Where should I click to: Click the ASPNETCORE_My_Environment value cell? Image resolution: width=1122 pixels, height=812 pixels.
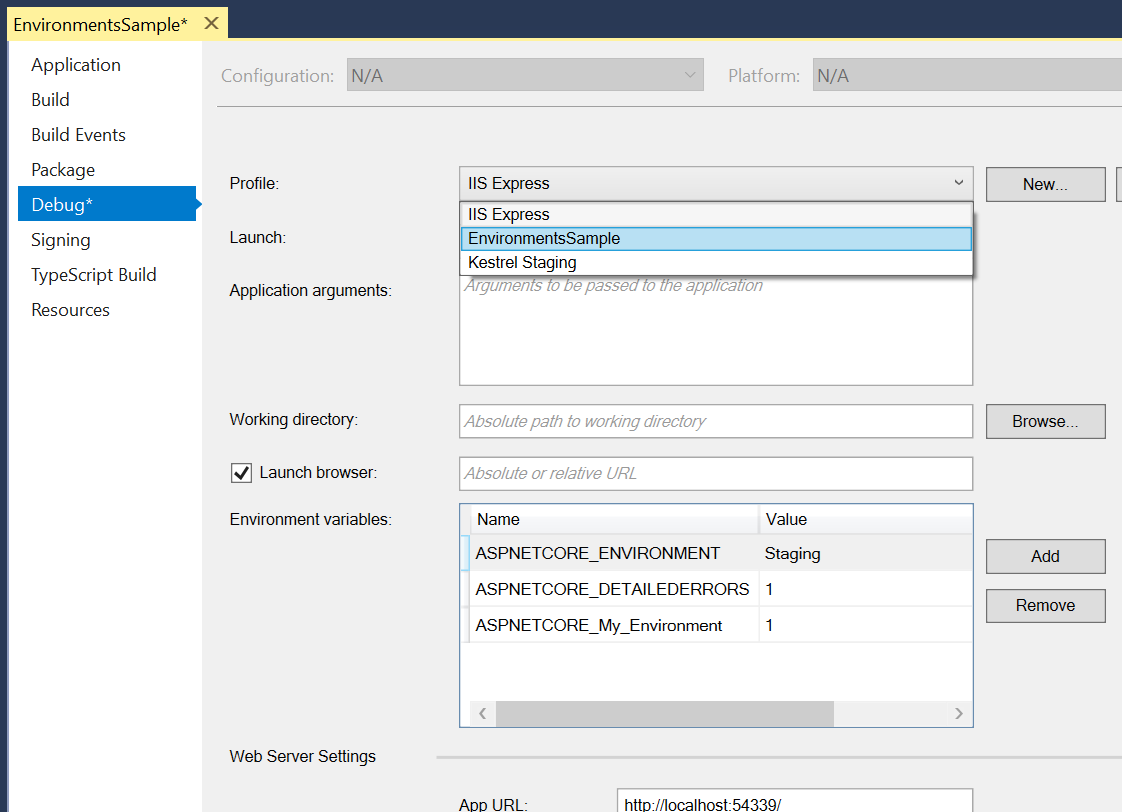click(x=866, y=625)
